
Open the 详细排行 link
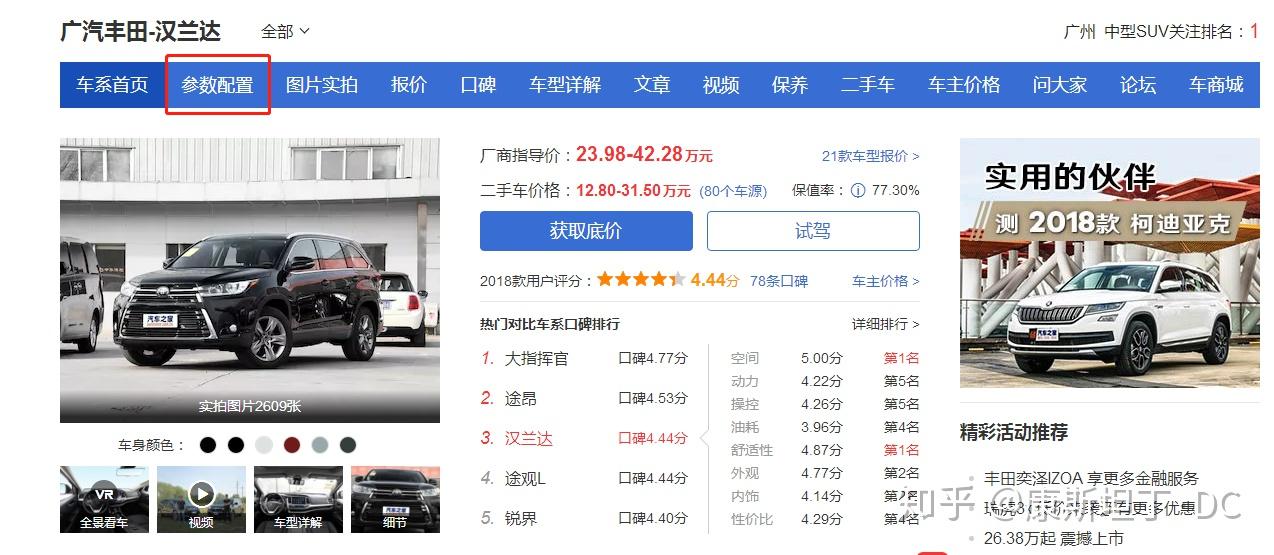tap(885, 324)
